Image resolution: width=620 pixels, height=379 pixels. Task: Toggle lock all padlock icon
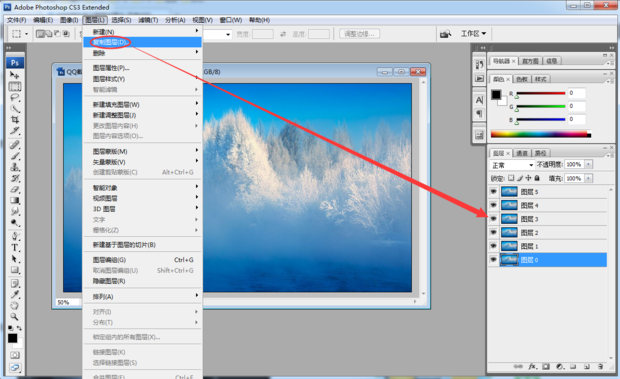pos(537,178)
